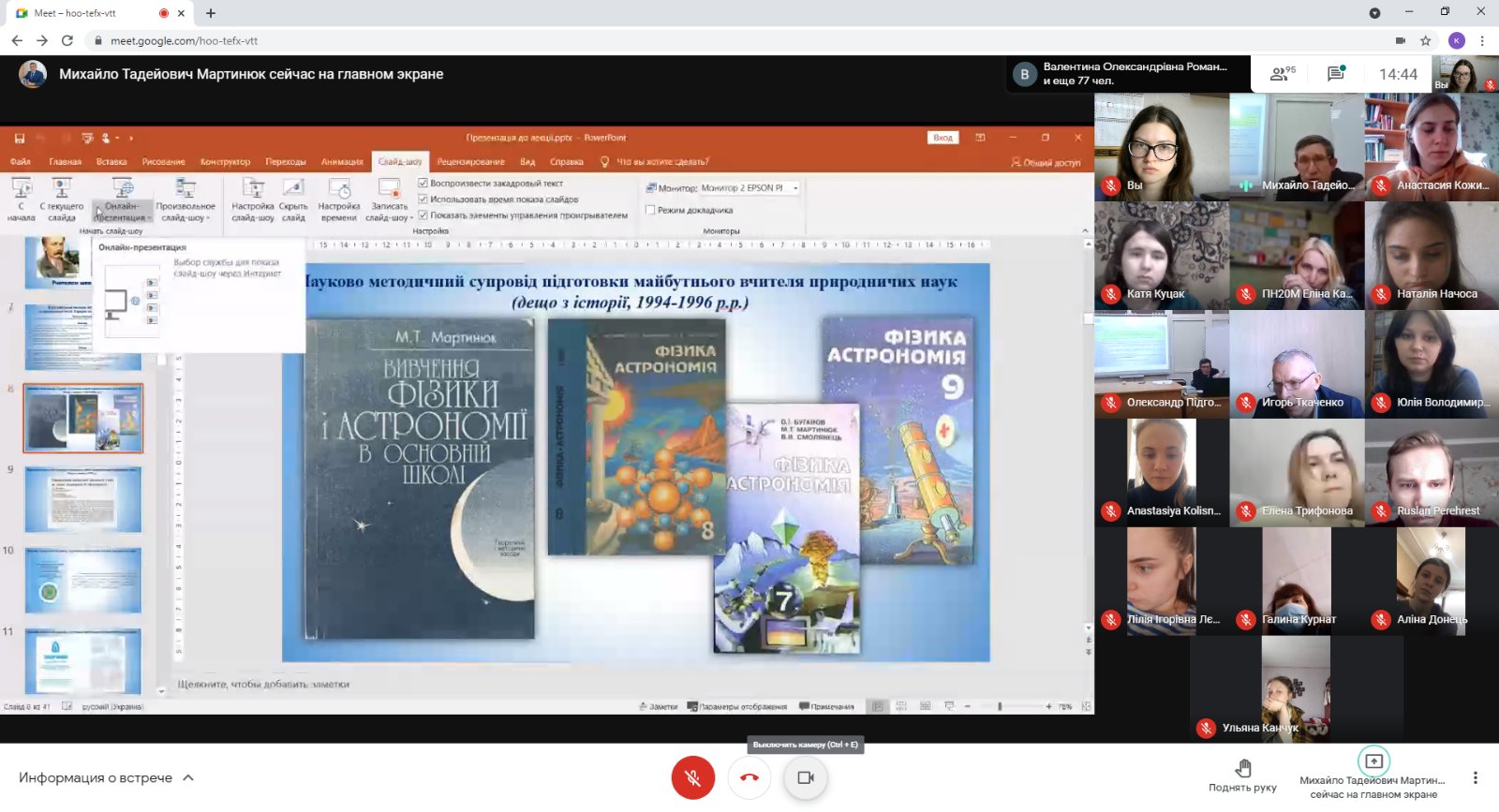Image resolution: width=1499 pixels, height=812 pixels.
Task: Open new browser tab with plus button
Action: pos(211,13)
